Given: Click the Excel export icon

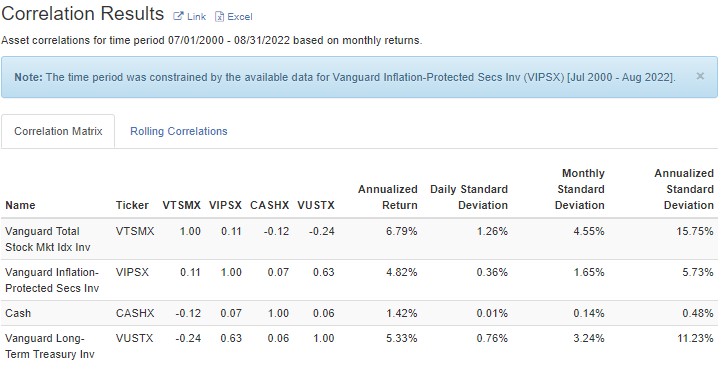Looking at the screenshot, I should 219,17.
